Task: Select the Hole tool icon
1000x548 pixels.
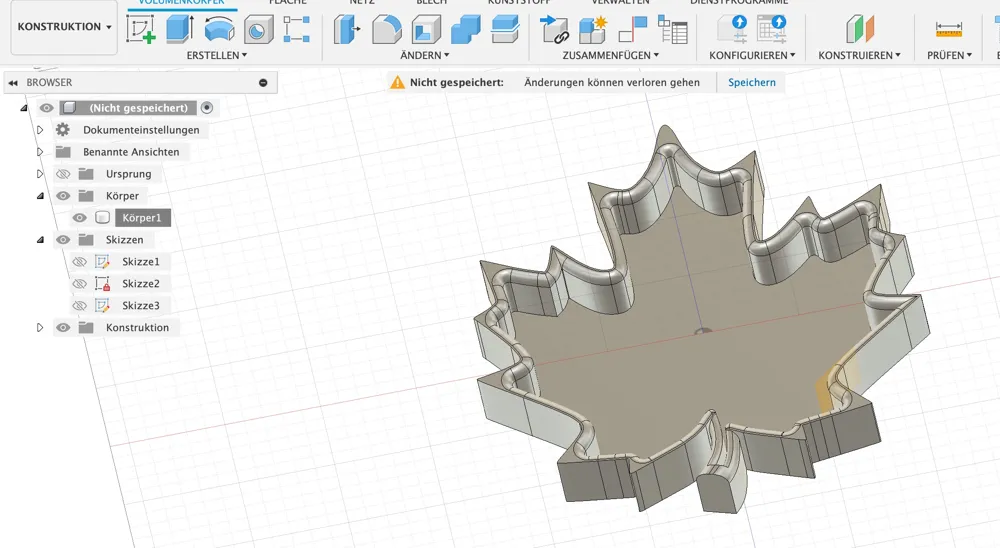Action: click(x=258, y=29)
